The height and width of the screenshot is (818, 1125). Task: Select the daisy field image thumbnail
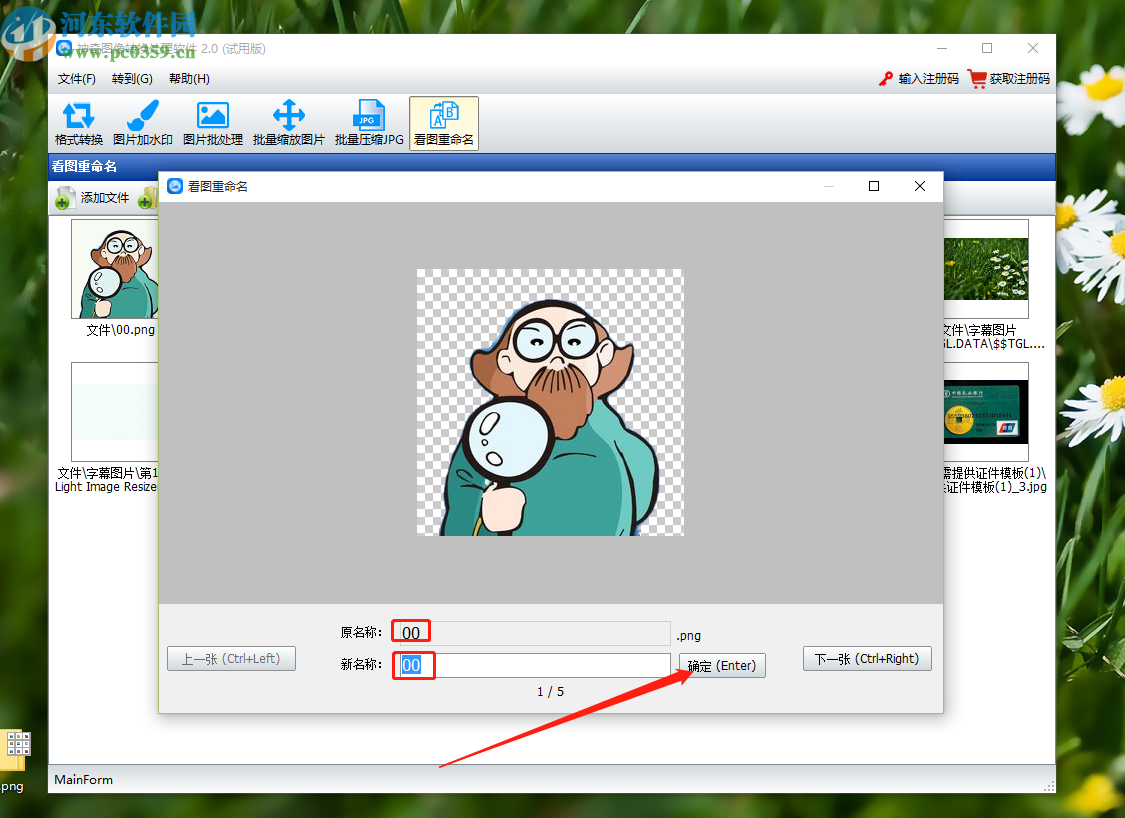click(x=985, y=269)
